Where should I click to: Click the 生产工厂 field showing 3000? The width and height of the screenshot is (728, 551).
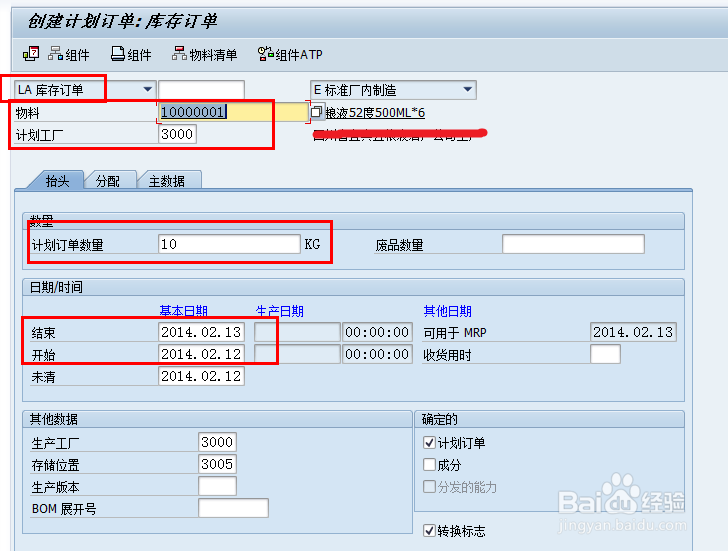coord(217,442)
